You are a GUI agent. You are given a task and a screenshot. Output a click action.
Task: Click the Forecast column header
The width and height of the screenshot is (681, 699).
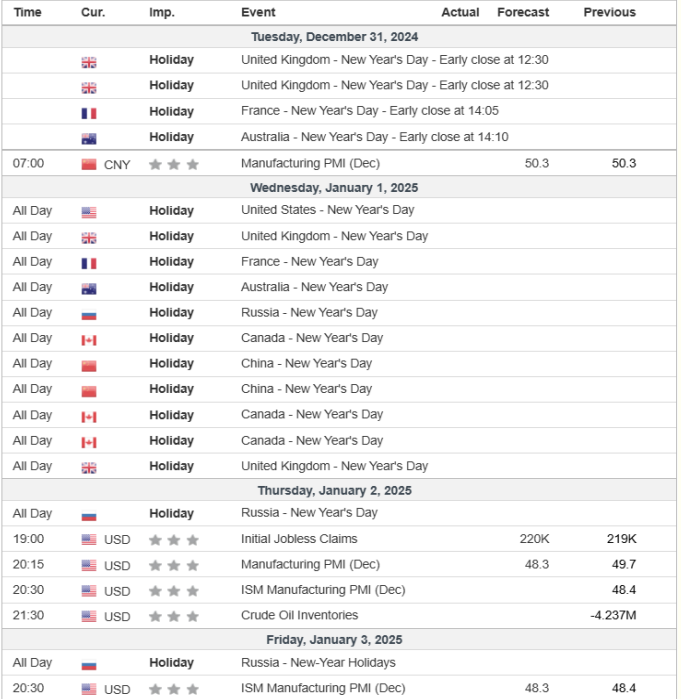point(523,12)
